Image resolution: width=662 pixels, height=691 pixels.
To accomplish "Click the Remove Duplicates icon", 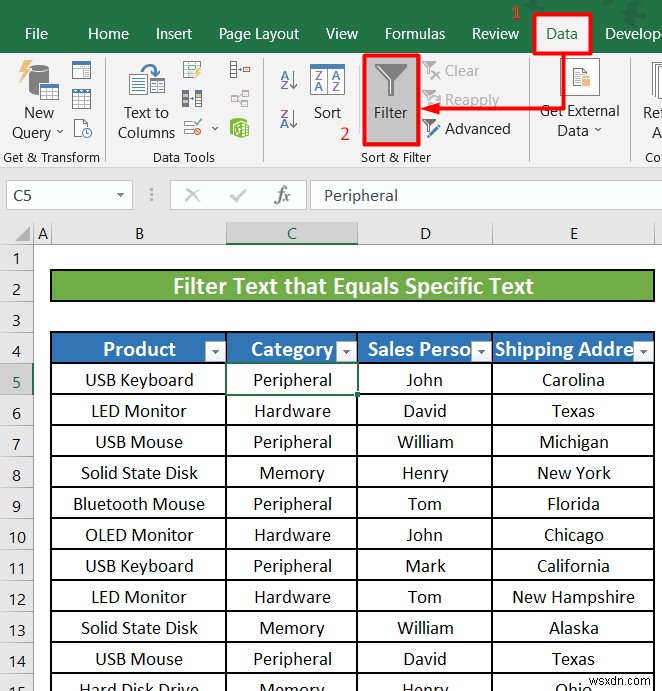I will 192,99.
